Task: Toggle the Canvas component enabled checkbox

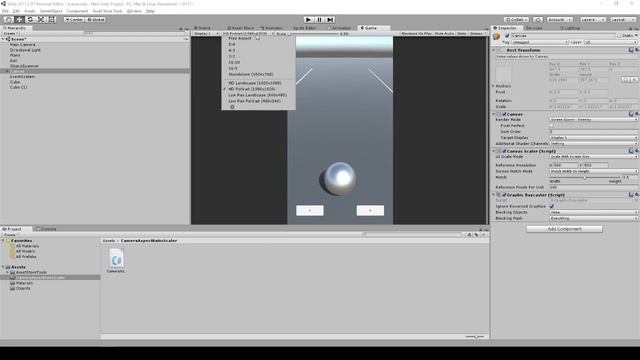Action: tap(504, 114)
